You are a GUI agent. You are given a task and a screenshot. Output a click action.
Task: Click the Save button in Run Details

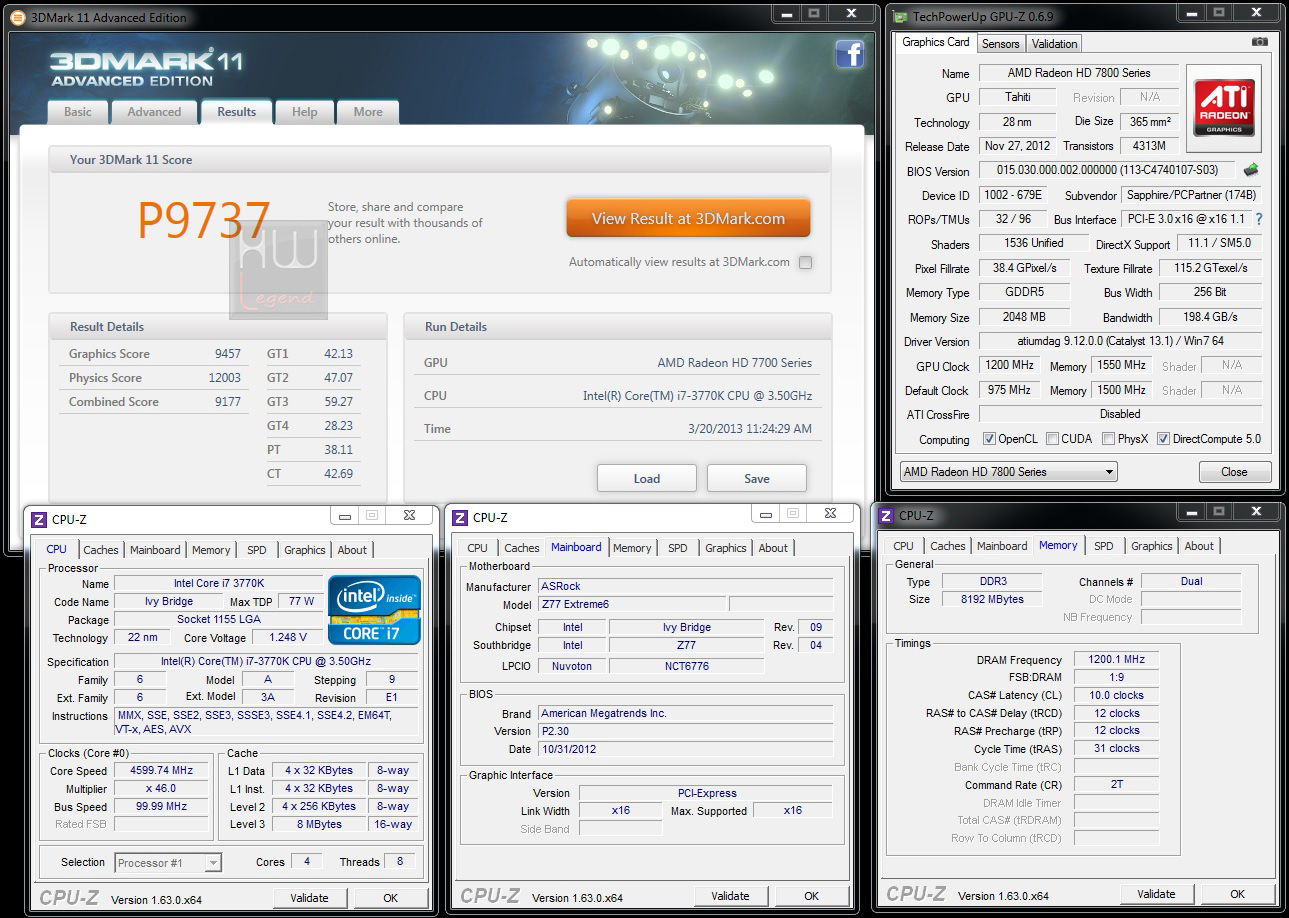tap(756, 478)
